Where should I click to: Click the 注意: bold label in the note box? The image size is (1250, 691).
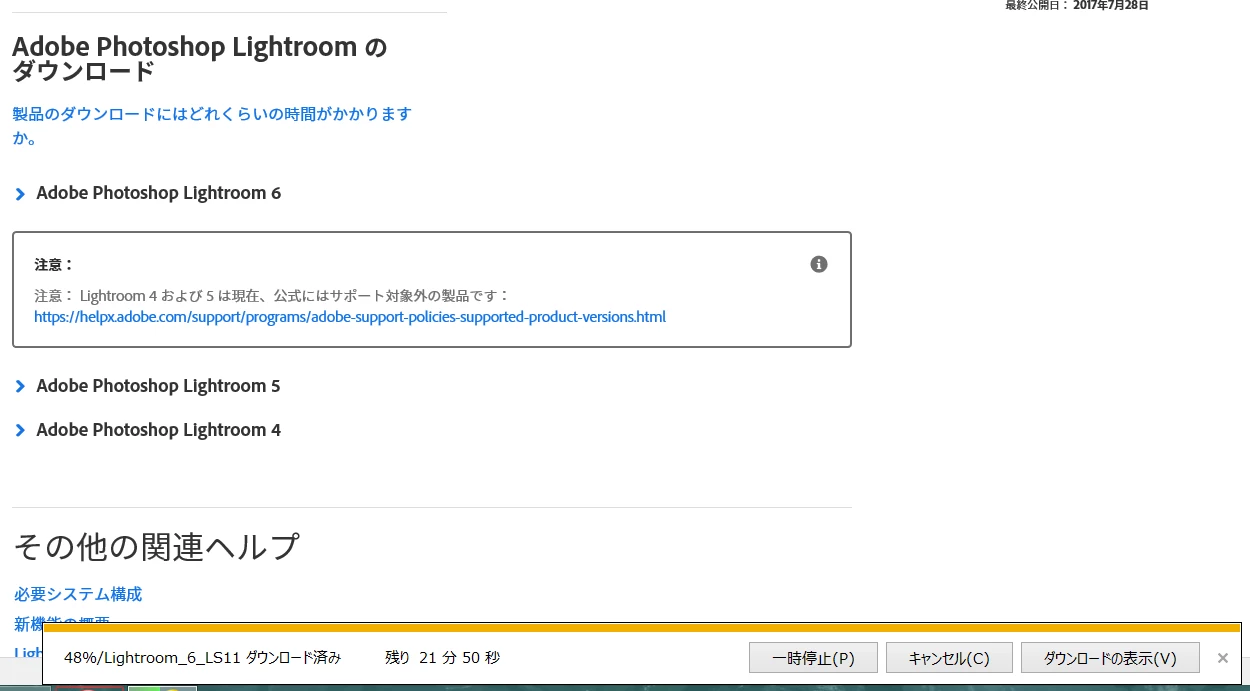click(54, 265)
